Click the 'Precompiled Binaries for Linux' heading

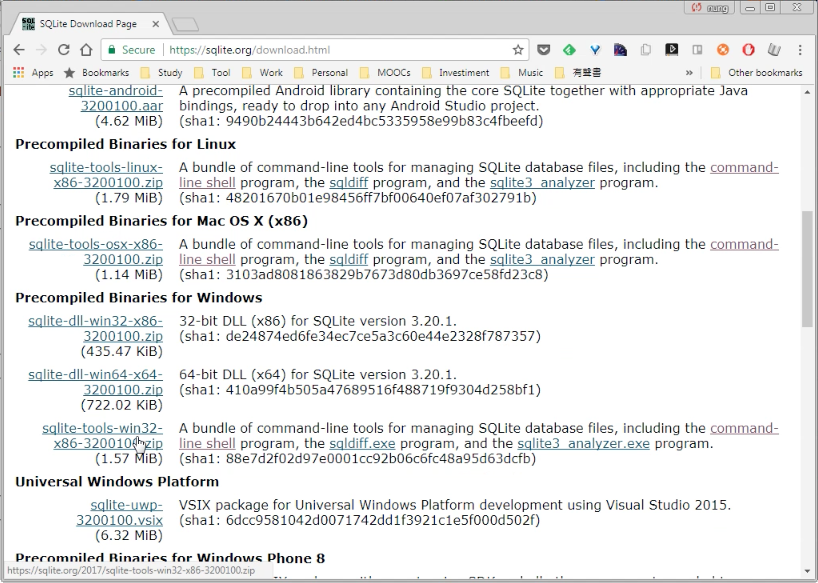pos(125,144)
